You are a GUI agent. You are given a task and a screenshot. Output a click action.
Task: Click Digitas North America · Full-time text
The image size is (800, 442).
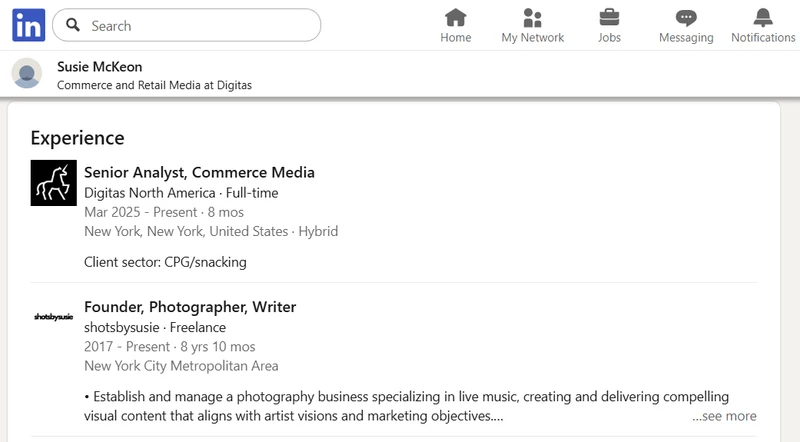tap(181, 192)
